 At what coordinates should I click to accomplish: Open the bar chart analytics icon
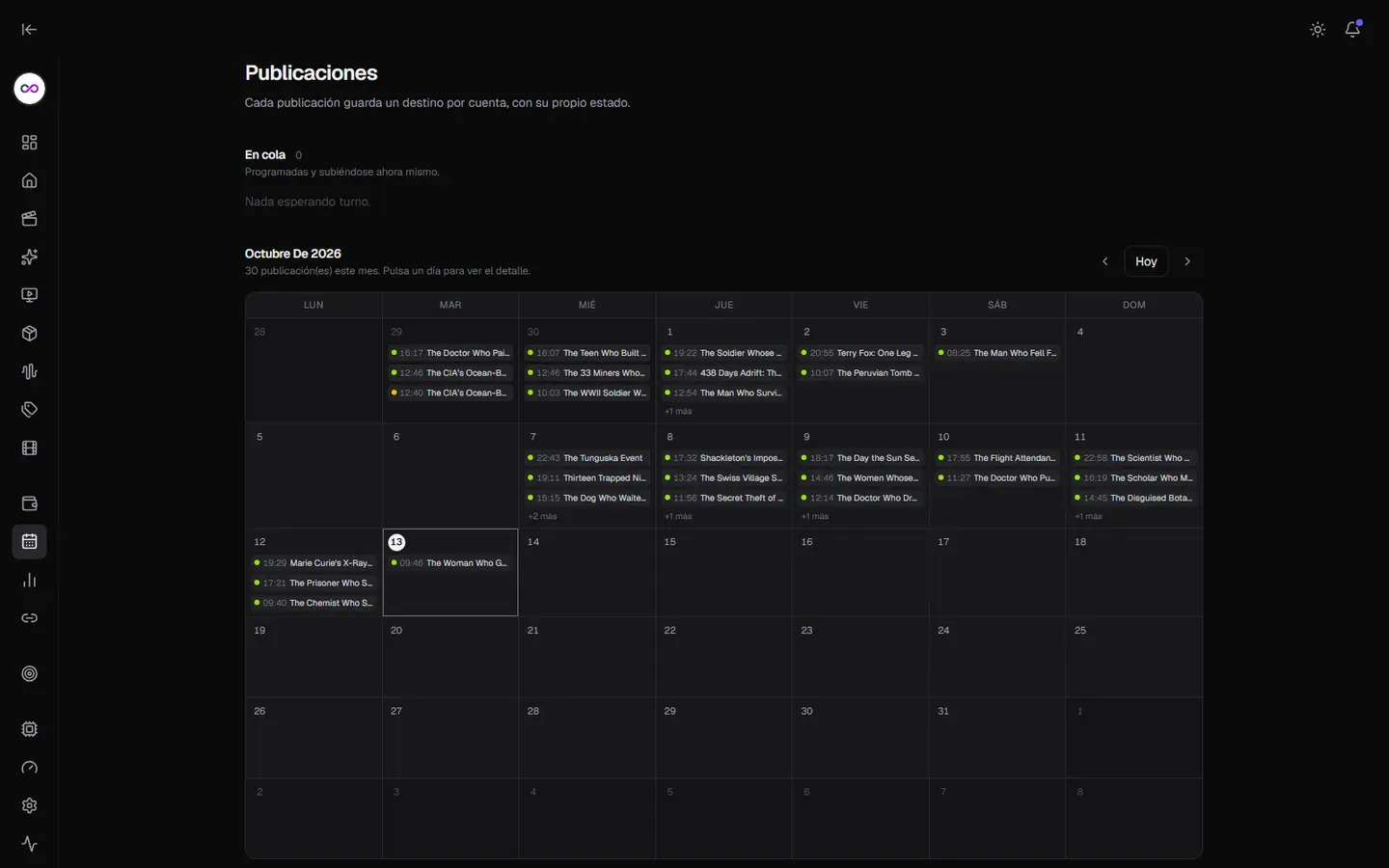(x=30, y=581)
